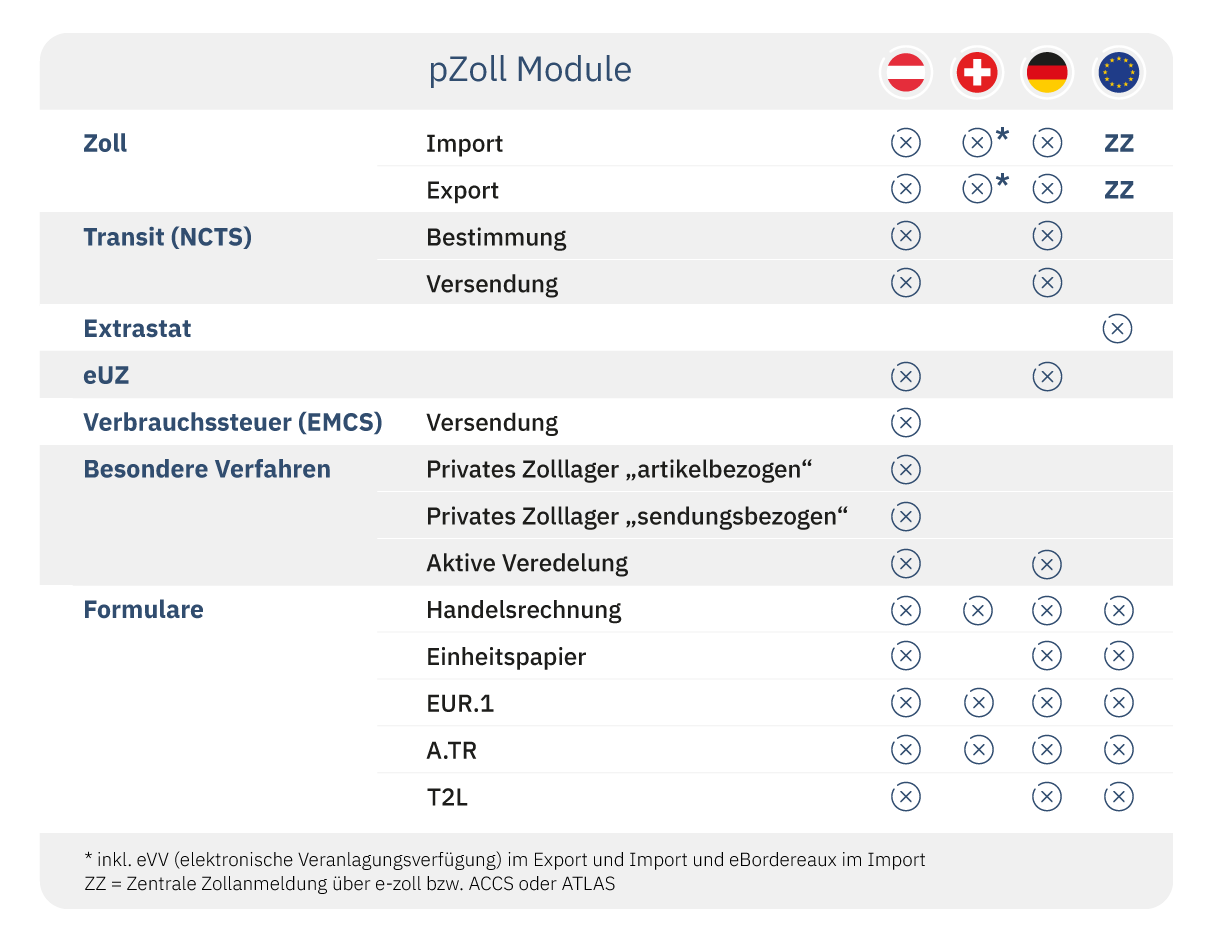The image size is (1208, 940).
Task: Click Privates Zolllager „artikelbezogen“ label
Action: 619,469
